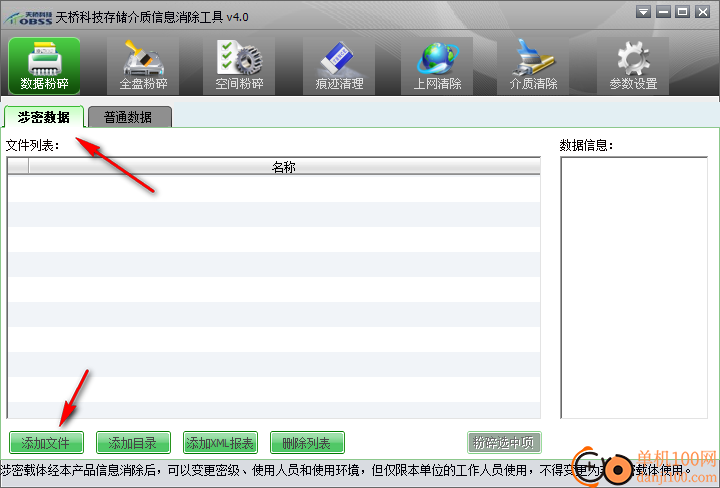The height and width of the screenshot is (488, 720).
Task: Open the 上网清除 browsing cleanup module
Action: click(x=437, y=66)
